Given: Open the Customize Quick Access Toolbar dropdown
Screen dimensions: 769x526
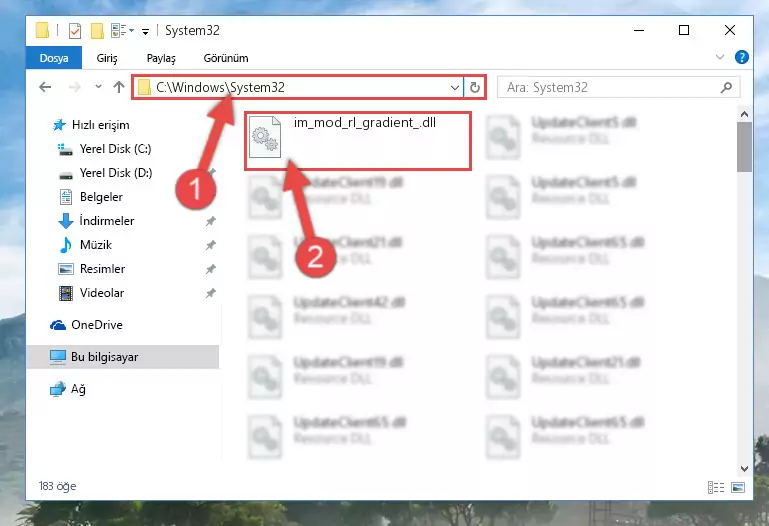Looking at the screenshot, I should 145,32.
